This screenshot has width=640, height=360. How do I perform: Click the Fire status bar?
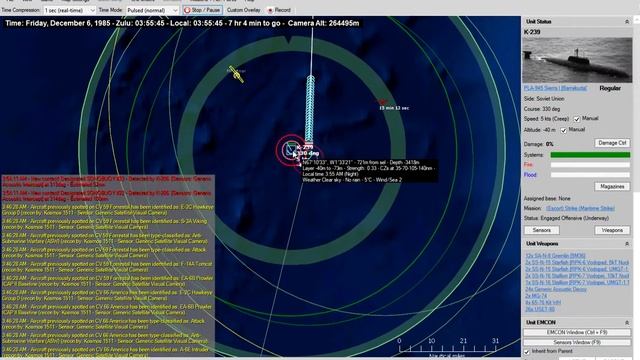tap(590, 165)
